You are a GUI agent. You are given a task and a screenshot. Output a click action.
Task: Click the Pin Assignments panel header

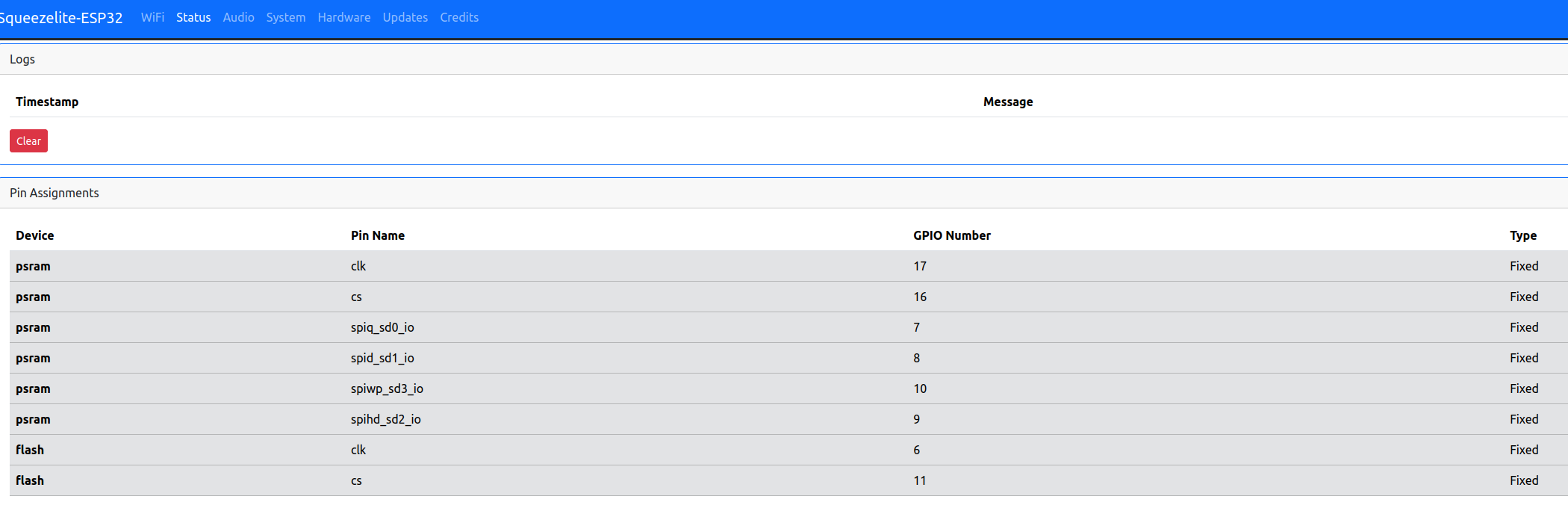click(55, 193)
